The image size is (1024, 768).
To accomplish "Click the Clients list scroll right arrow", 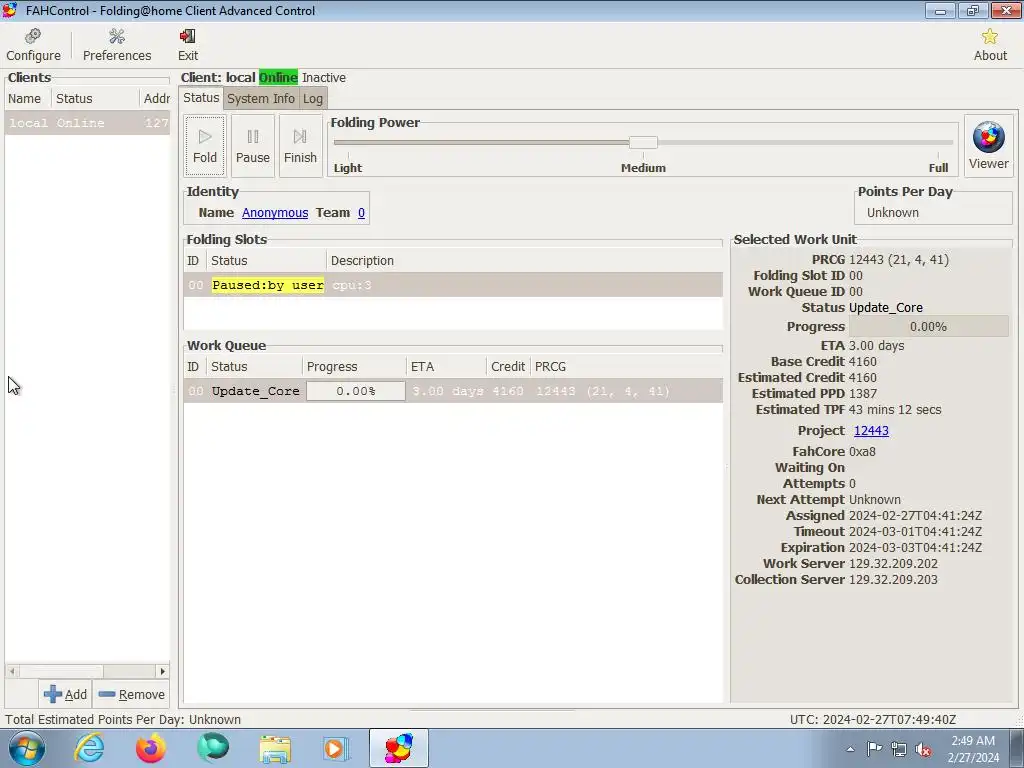I will pos(163,671).
